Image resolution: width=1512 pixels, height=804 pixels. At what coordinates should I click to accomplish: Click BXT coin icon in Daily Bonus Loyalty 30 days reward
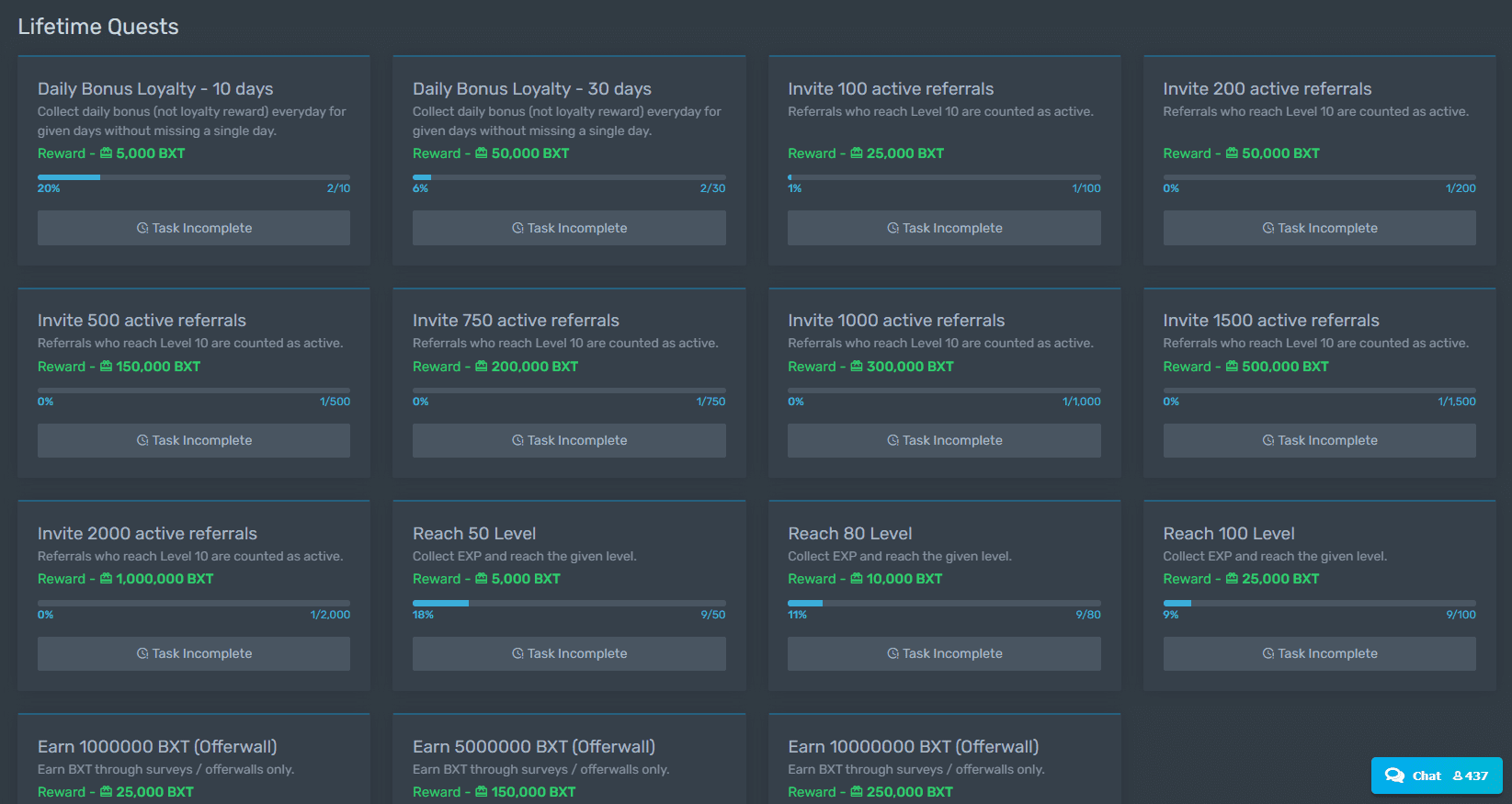(x=481, y=153)
